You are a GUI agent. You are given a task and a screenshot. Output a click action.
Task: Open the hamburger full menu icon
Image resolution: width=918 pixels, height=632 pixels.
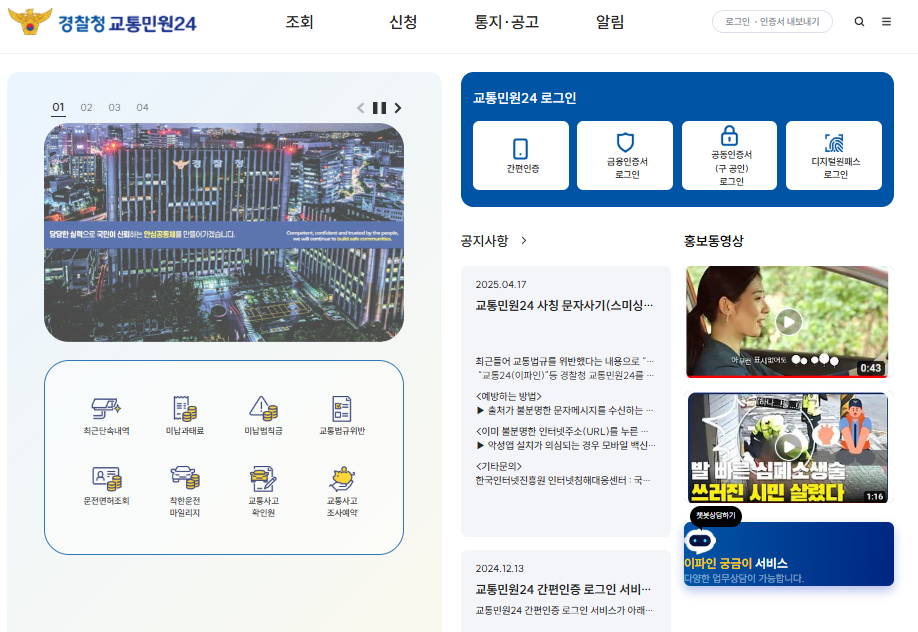[886, 22]
